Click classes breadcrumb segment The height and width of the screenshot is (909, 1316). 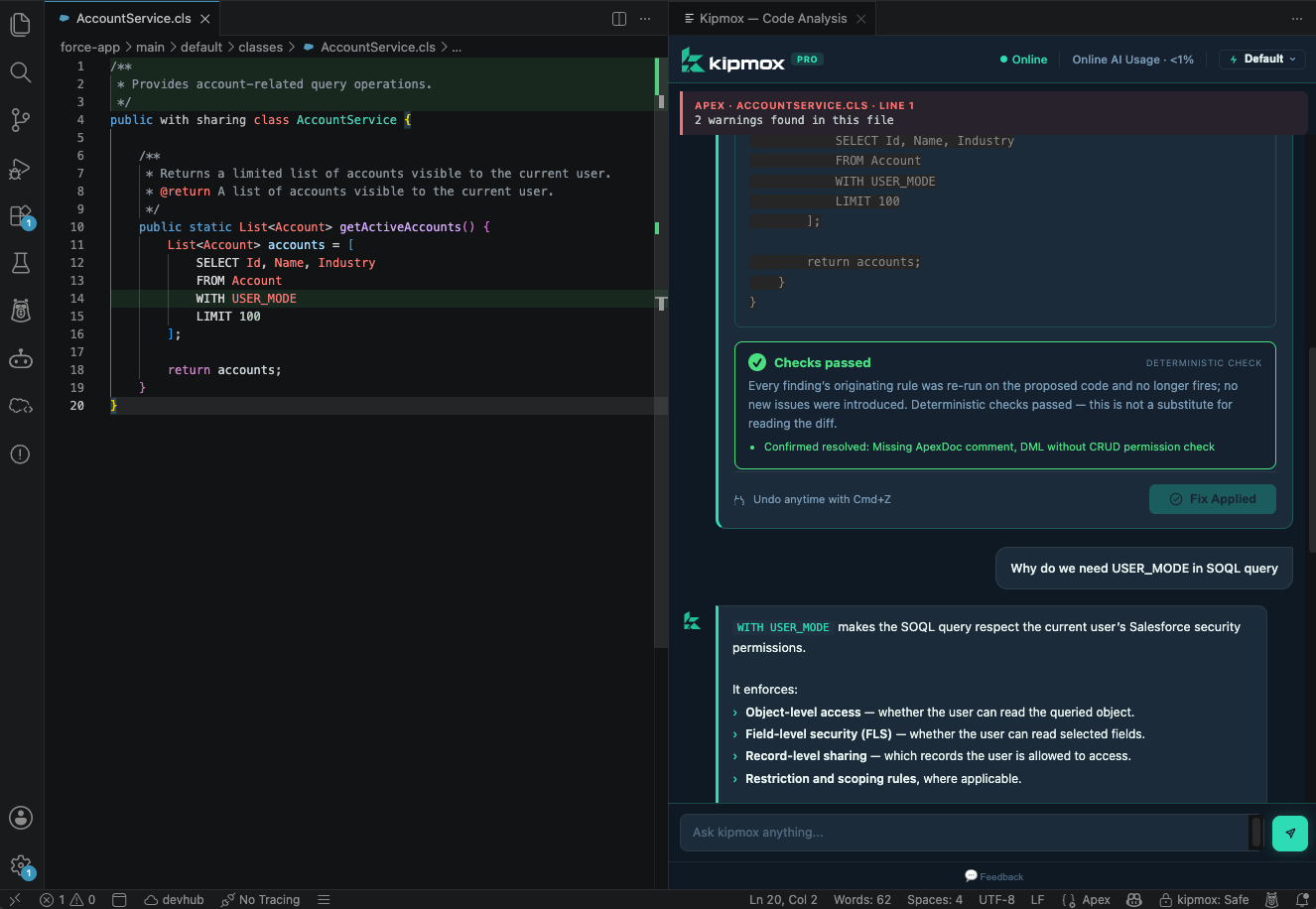(x=261, y=47)
